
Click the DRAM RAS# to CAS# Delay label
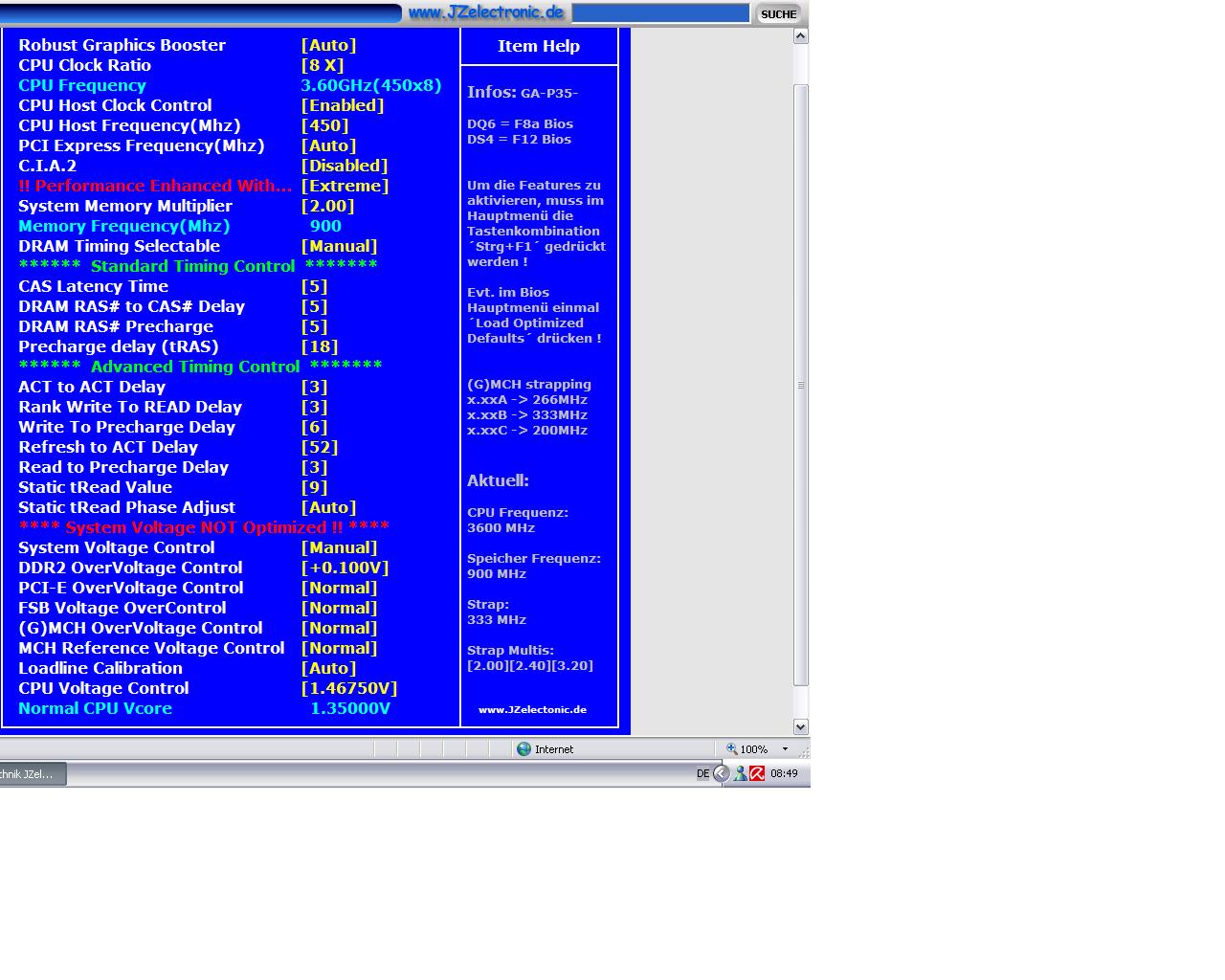pyautogui.click(x=132, y=306)
